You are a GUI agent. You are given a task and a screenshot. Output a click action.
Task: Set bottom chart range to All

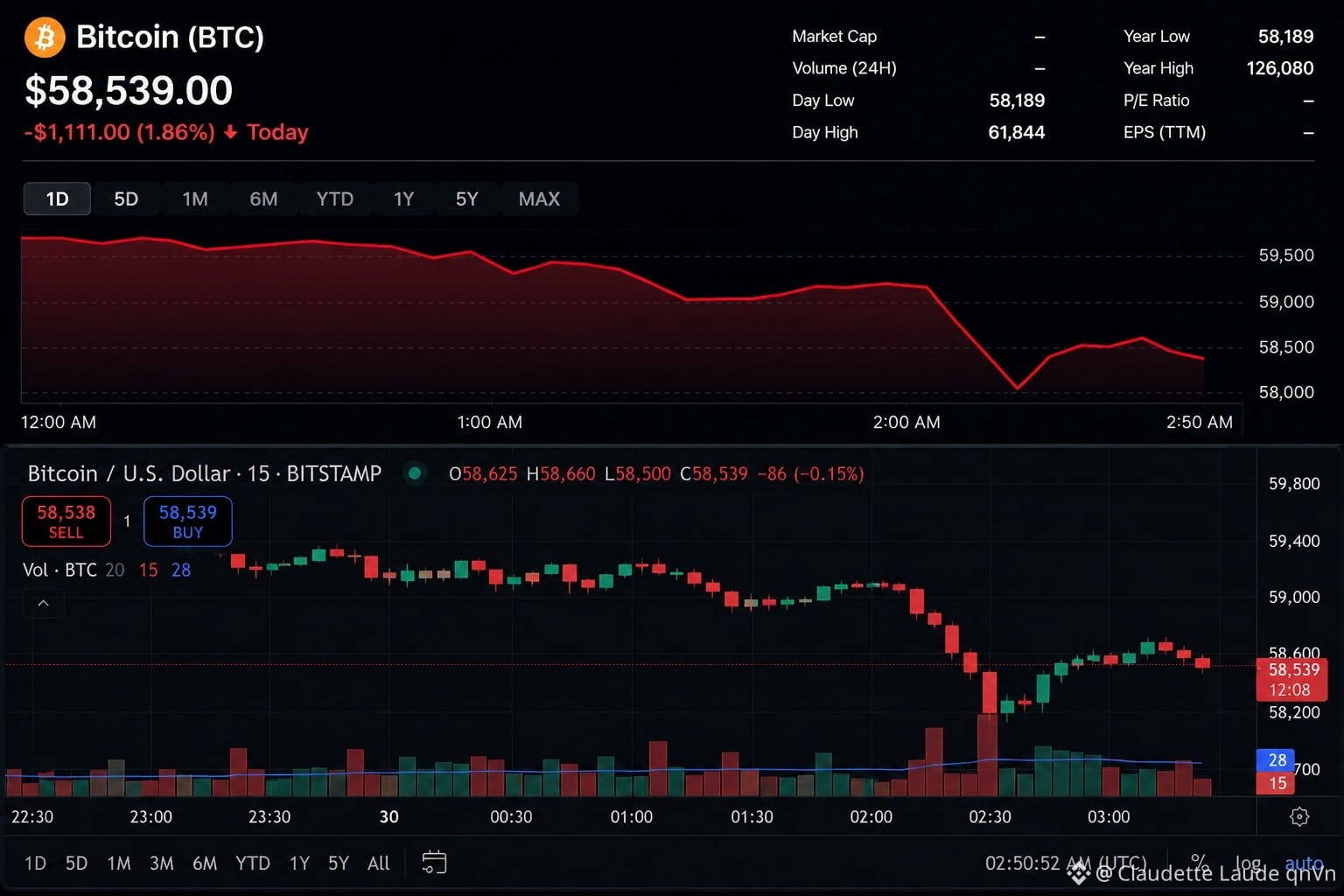tap(378, 864)
